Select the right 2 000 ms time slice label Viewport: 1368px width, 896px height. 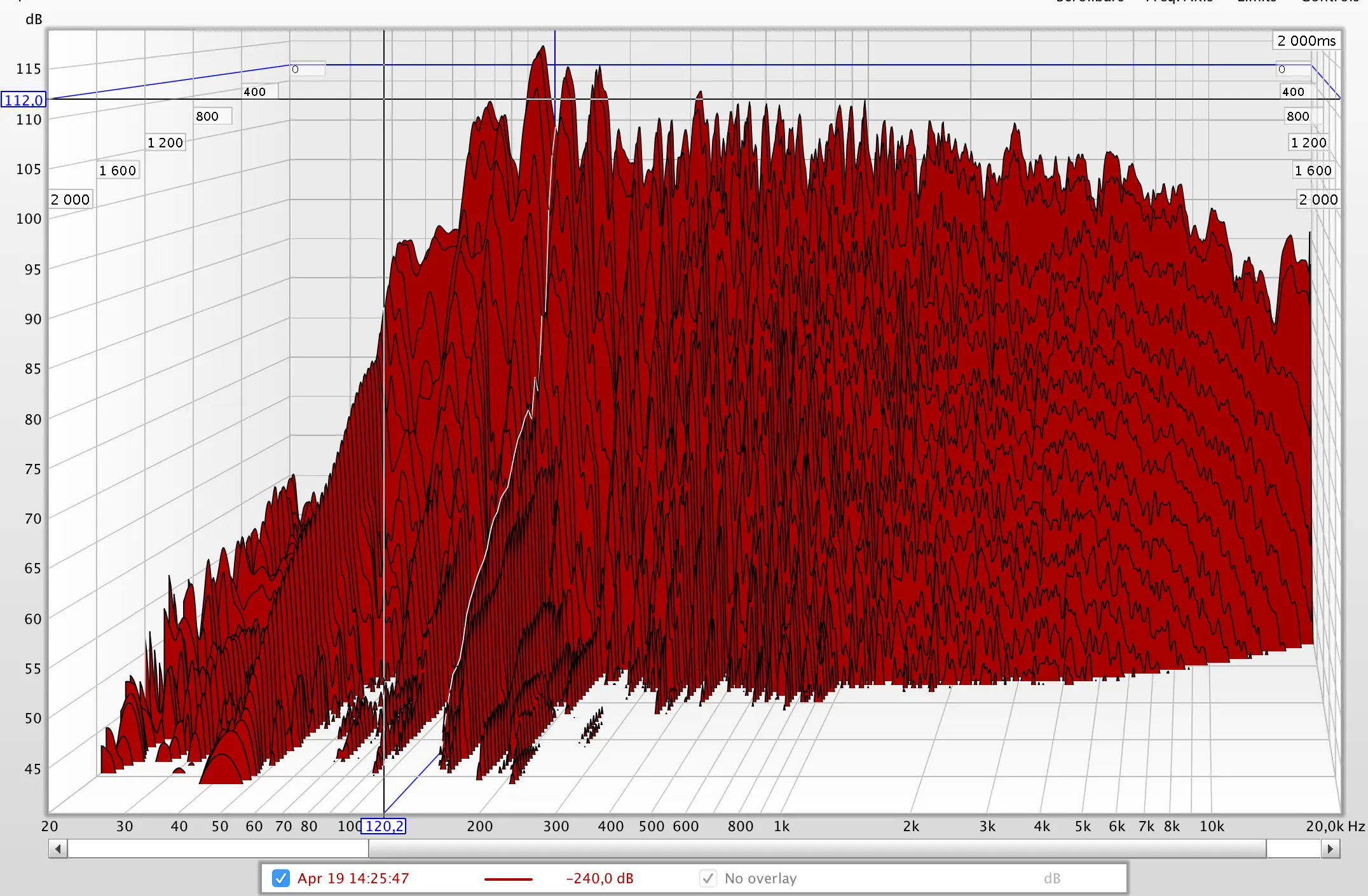pyautogui.click(x=1318, y=200)
